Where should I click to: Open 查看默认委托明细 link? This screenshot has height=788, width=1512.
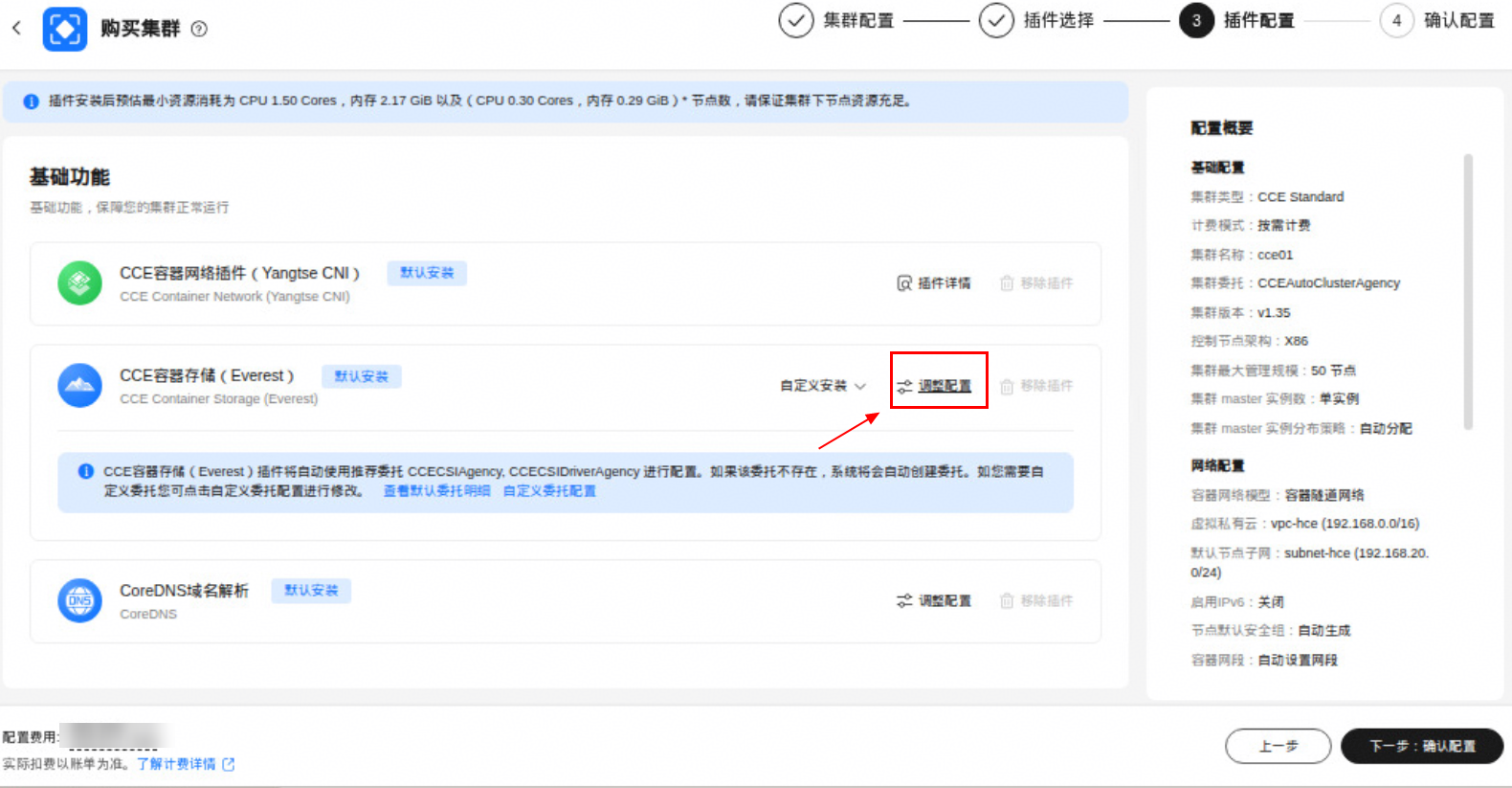pos(436,491)
